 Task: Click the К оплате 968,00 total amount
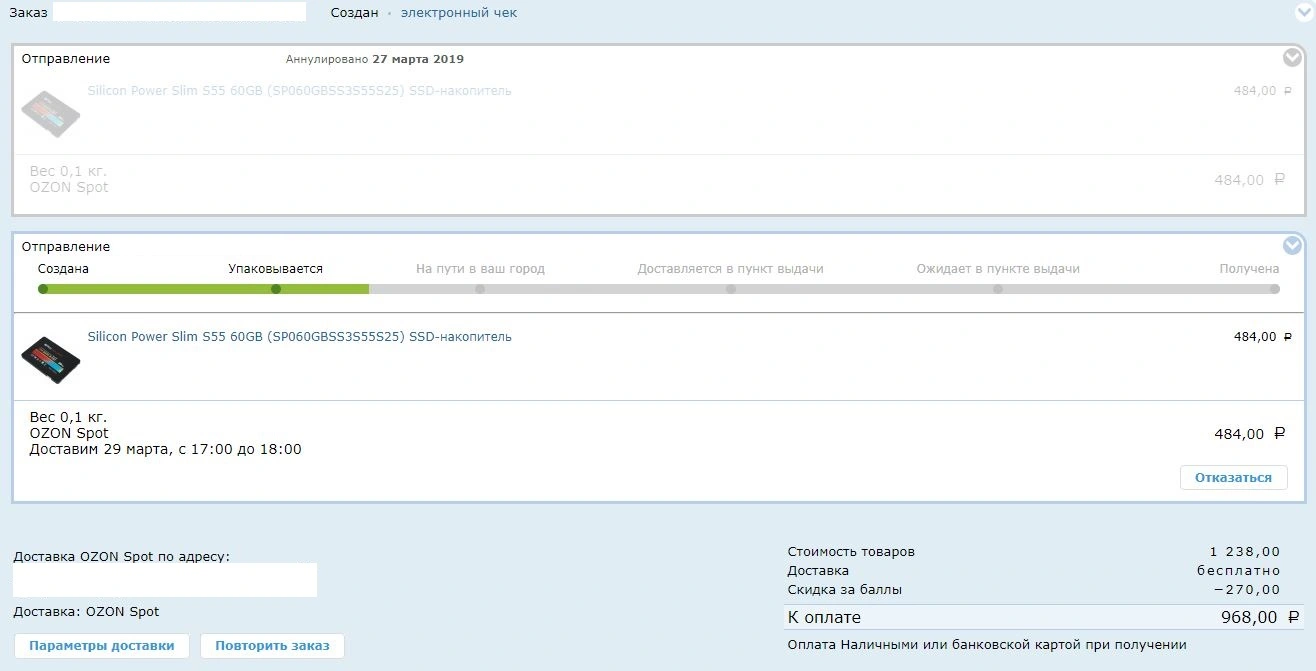(x=1260, y=618)
